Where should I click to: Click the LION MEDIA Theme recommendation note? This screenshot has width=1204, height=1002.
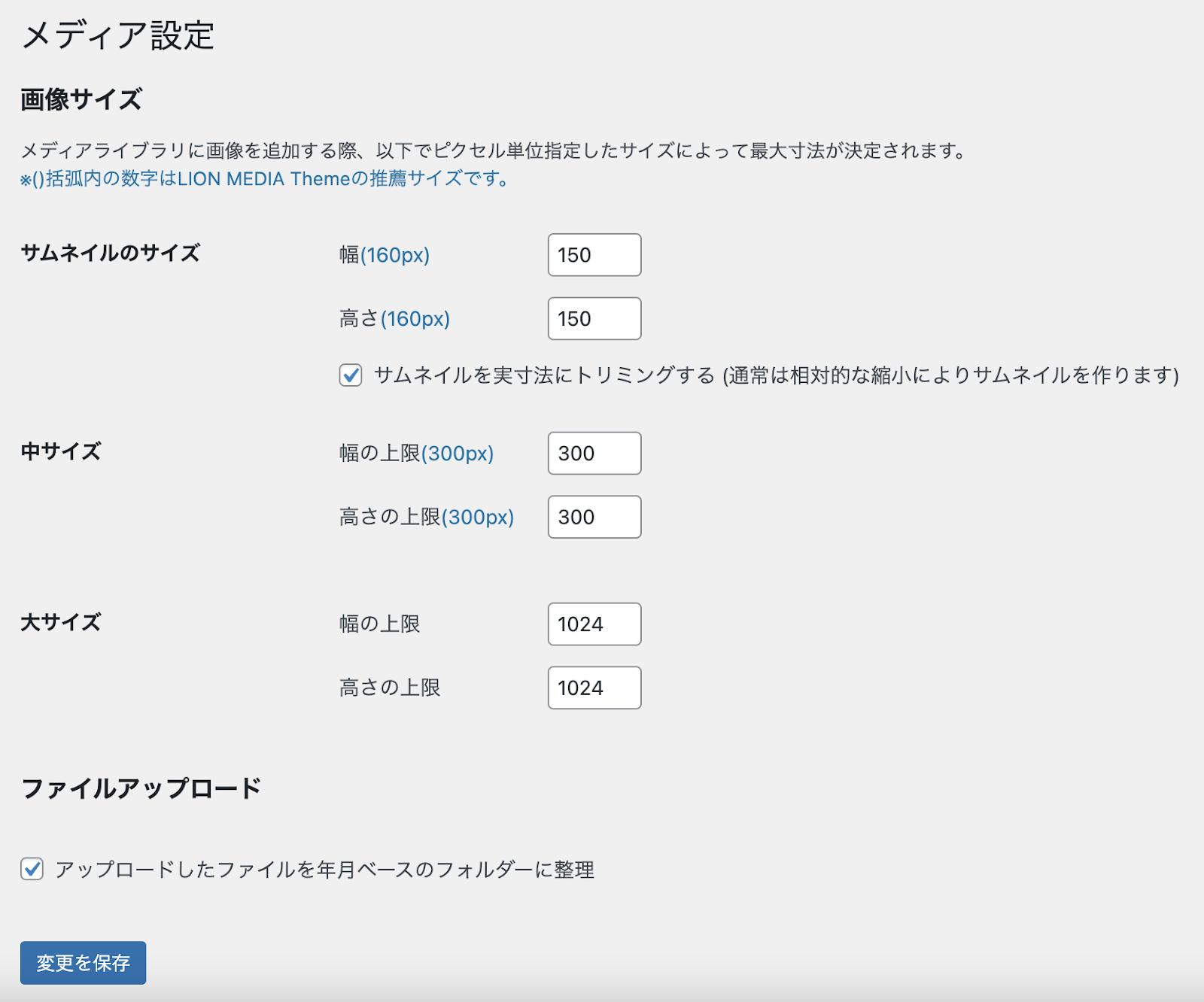pos(265,179)
